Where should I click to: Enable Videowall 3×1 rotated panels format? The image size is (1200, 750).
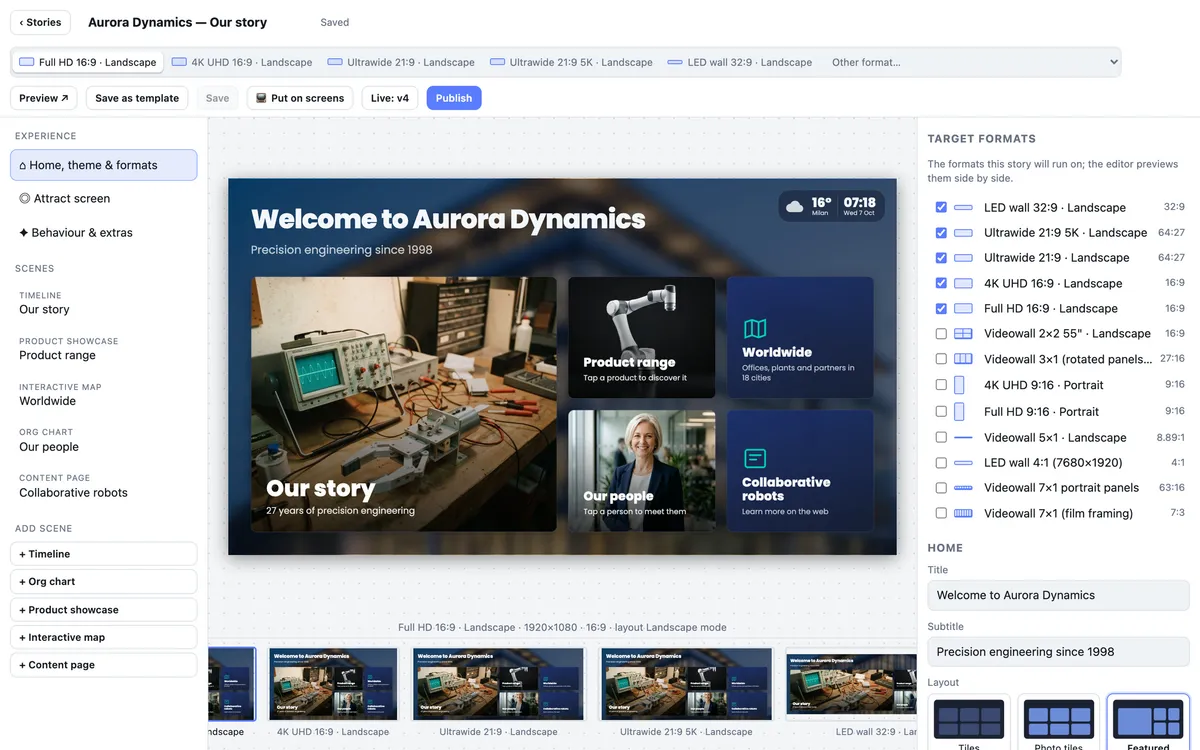(941, 359)
